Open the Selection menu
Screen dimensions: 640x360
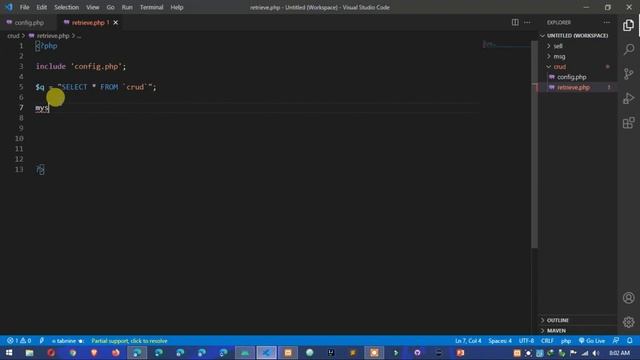[67, 7]
